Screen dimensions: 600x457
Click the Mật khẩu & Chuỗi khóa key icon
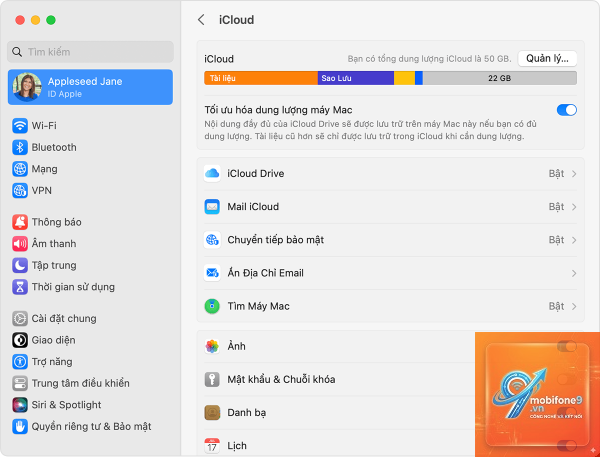(212, 379)
